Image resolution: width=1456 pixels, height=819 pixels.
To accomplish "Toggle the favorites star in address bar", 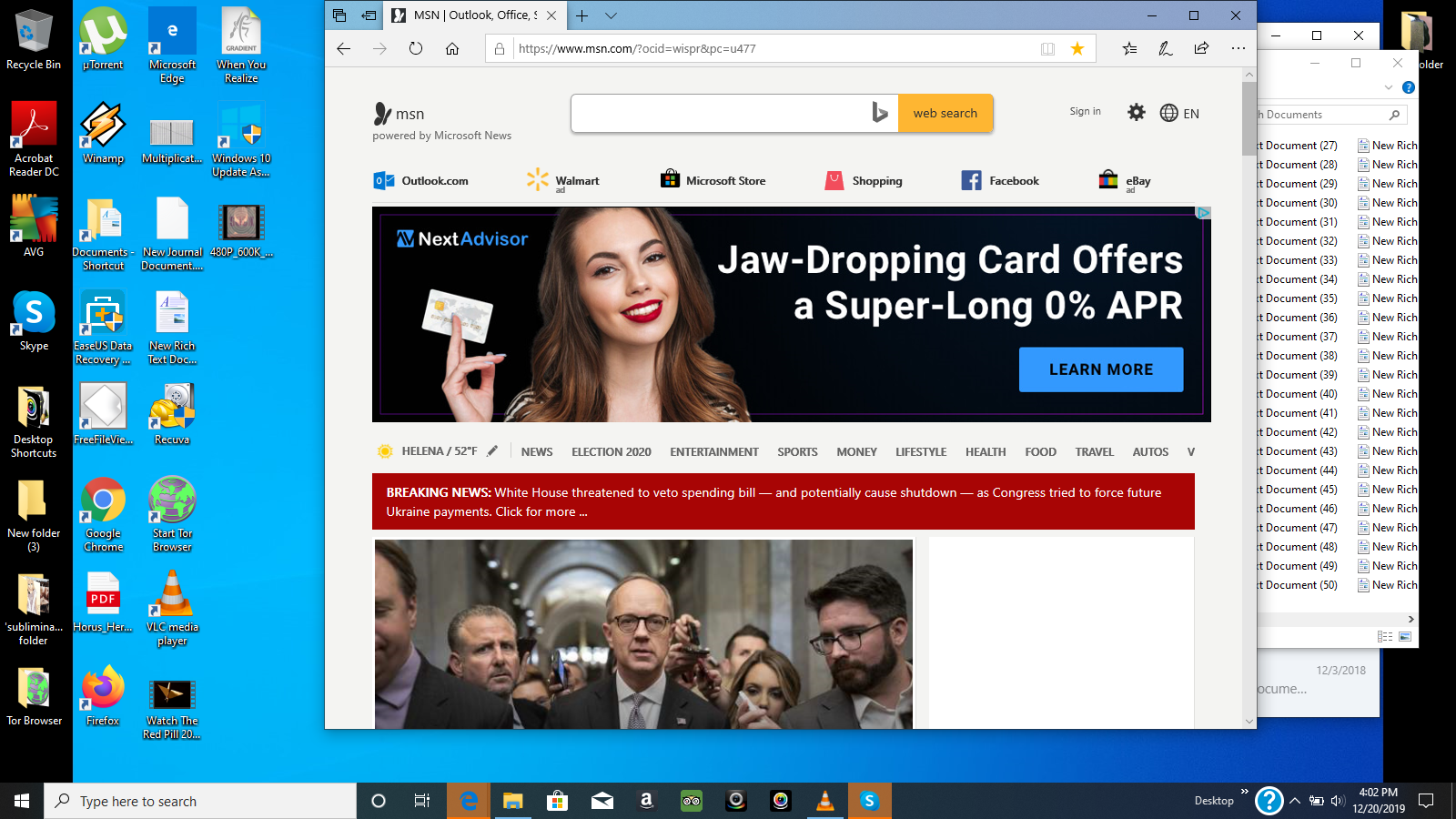I will pos(1077,48).
